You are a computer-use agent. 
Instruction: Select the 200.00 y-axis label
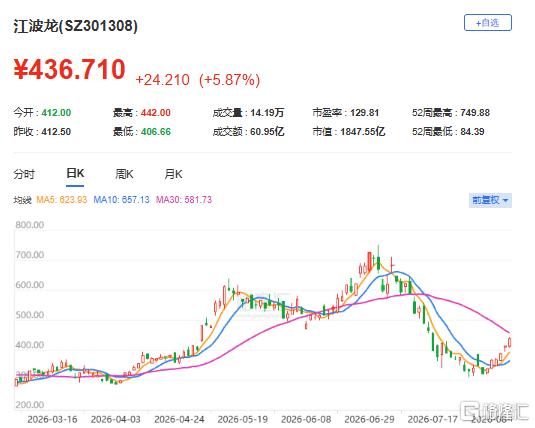click(30, 405)
